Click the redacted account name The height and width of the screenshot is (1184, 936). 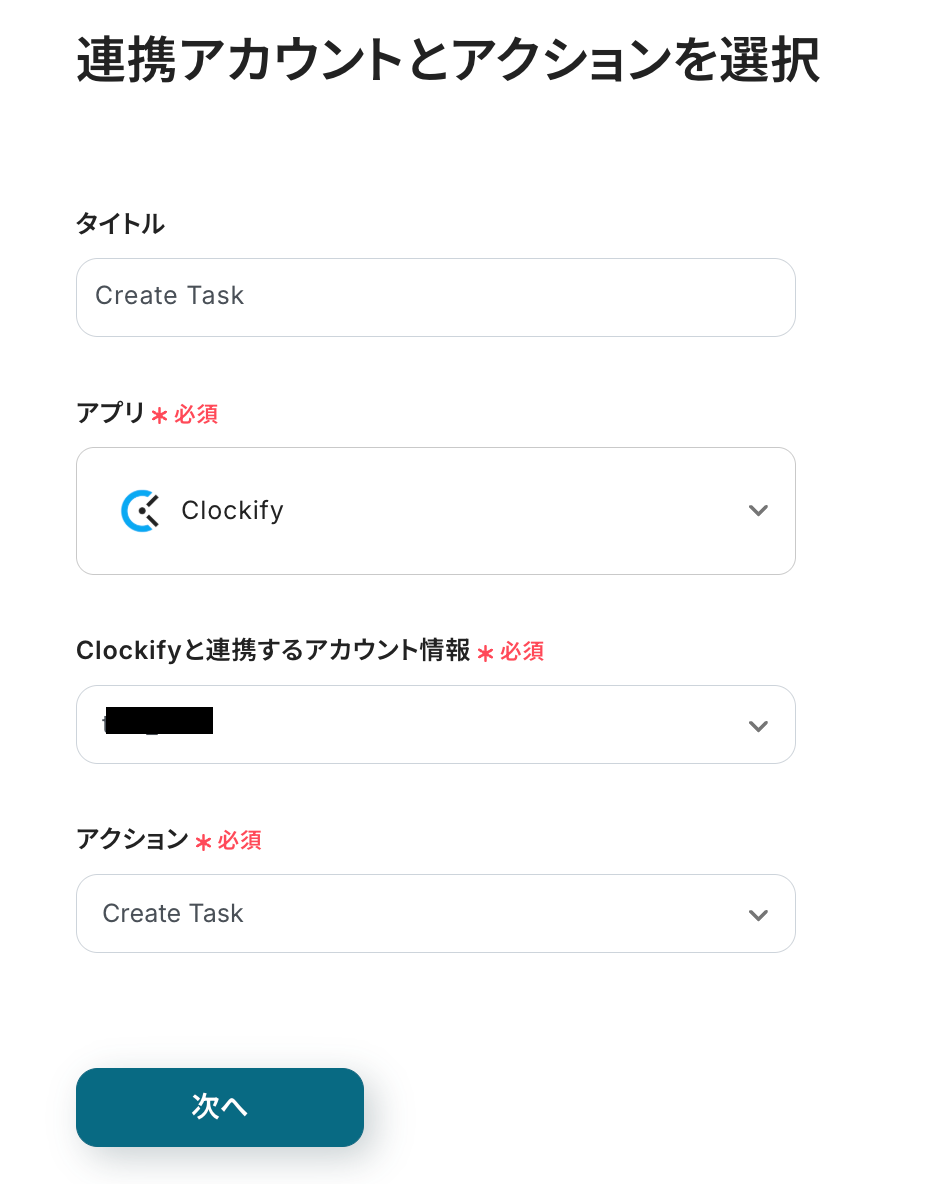tap(160, 721)
